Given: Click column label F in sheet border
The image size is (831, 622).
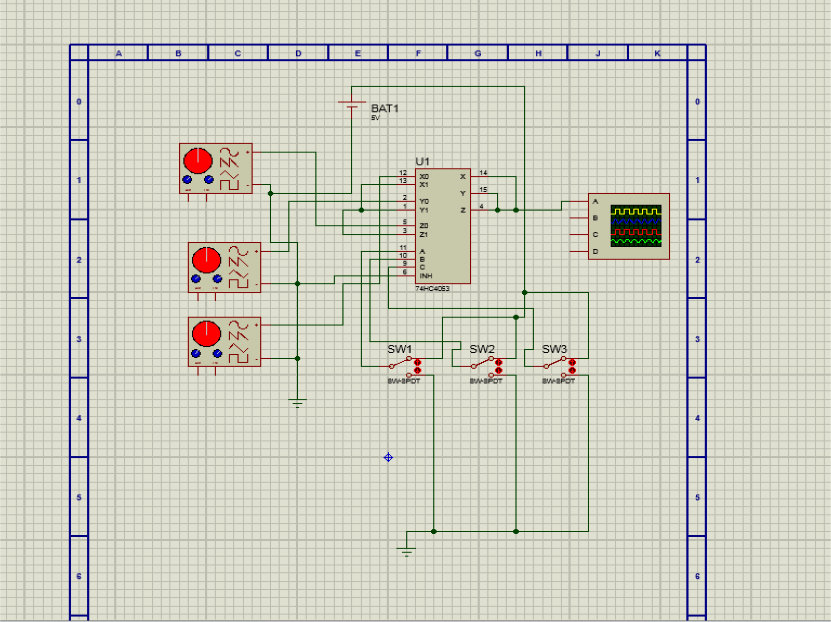Looking at the screenshot, I should (x=418, y=53).
